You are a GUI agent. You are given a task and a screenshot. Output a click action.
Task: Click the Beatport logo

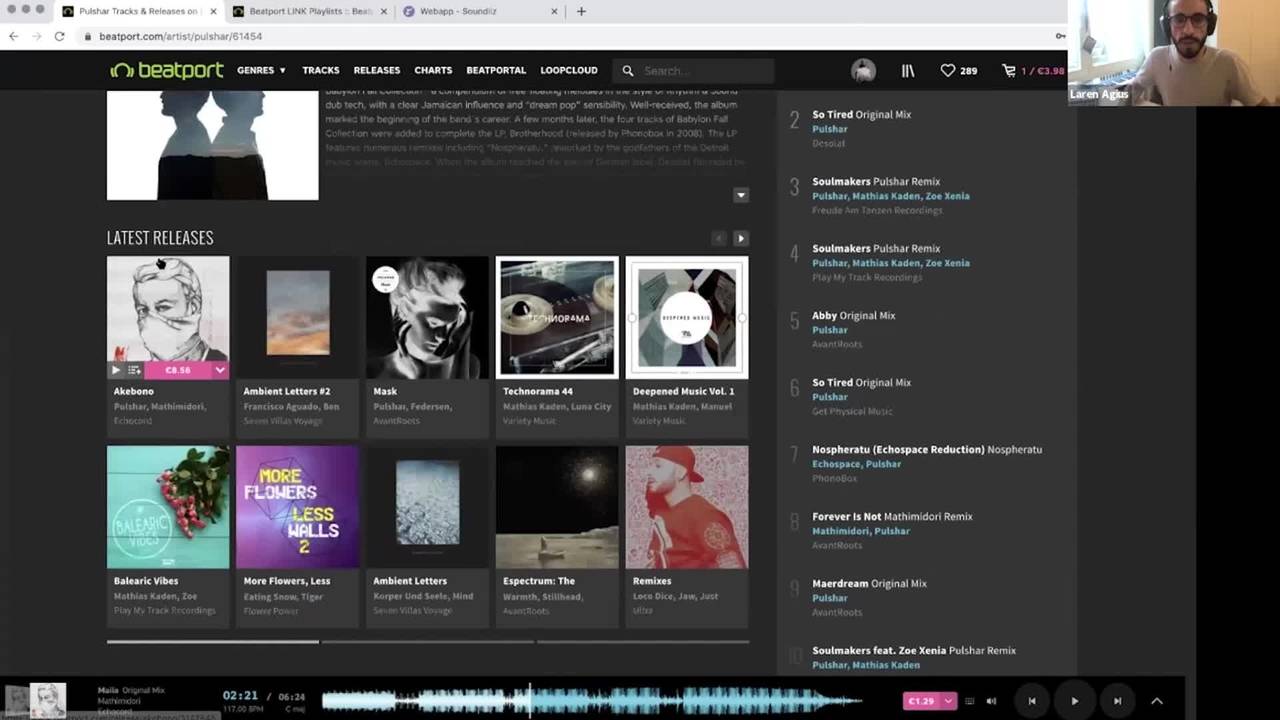click(x=167, y=70)
